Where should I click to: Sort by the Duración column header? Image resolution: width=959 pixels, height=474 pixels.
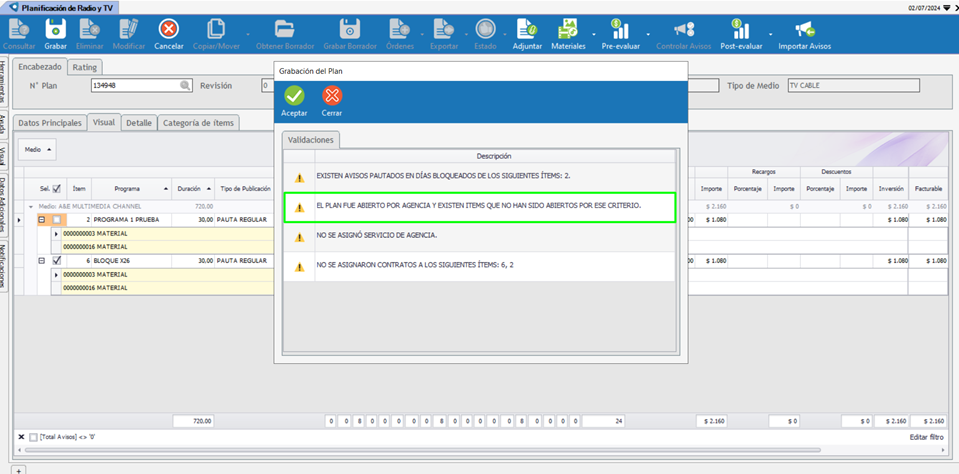pyautogui.click(x=193, y=188)
